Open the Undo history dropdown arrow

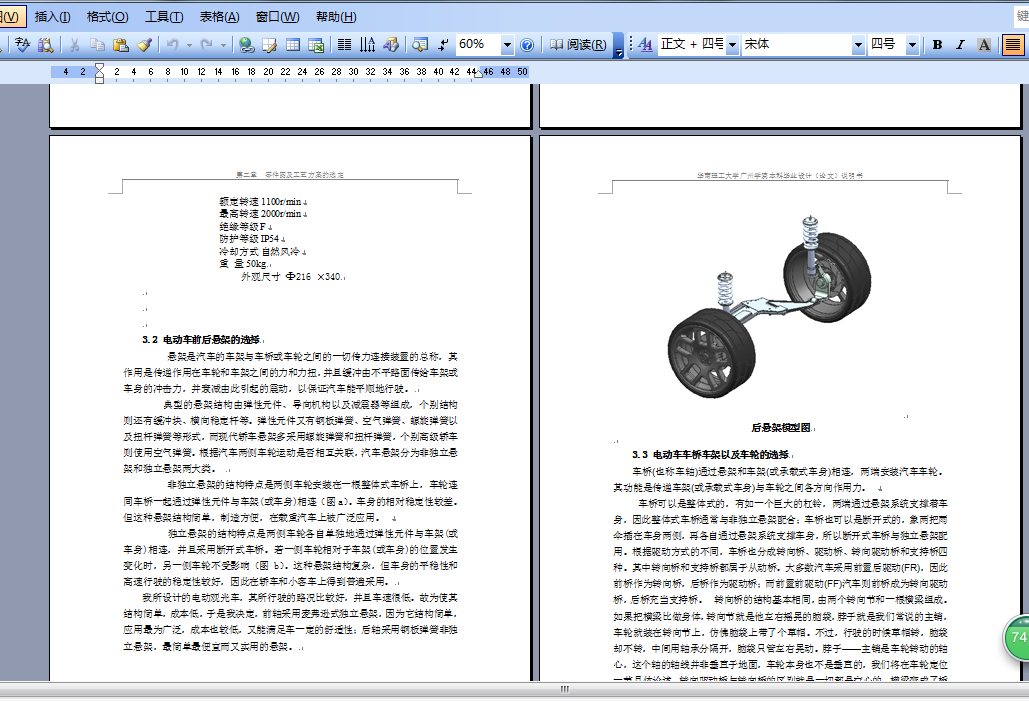point(189,45)
